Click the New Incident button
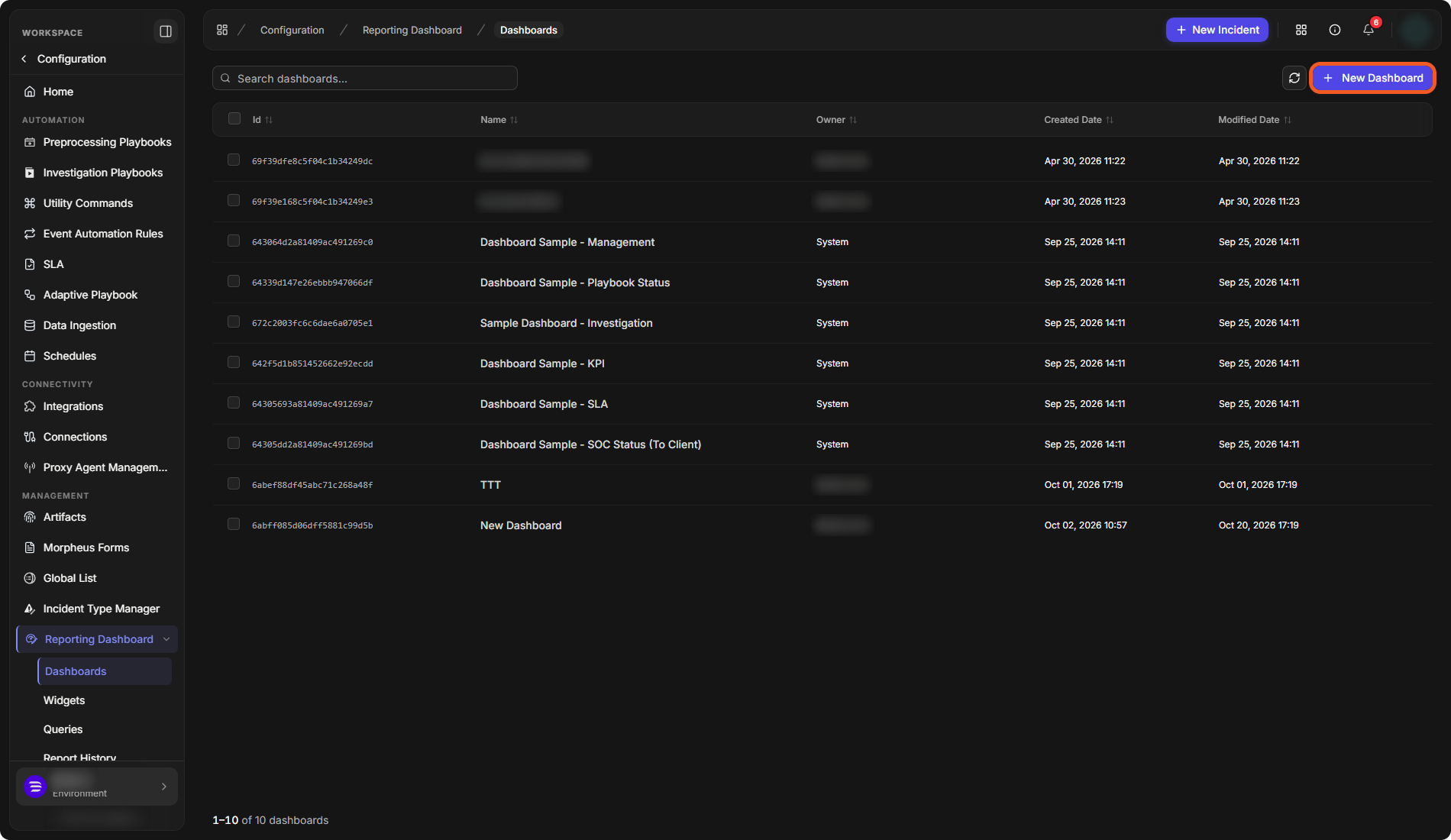1451x840 pixels. click(1217, 30)
